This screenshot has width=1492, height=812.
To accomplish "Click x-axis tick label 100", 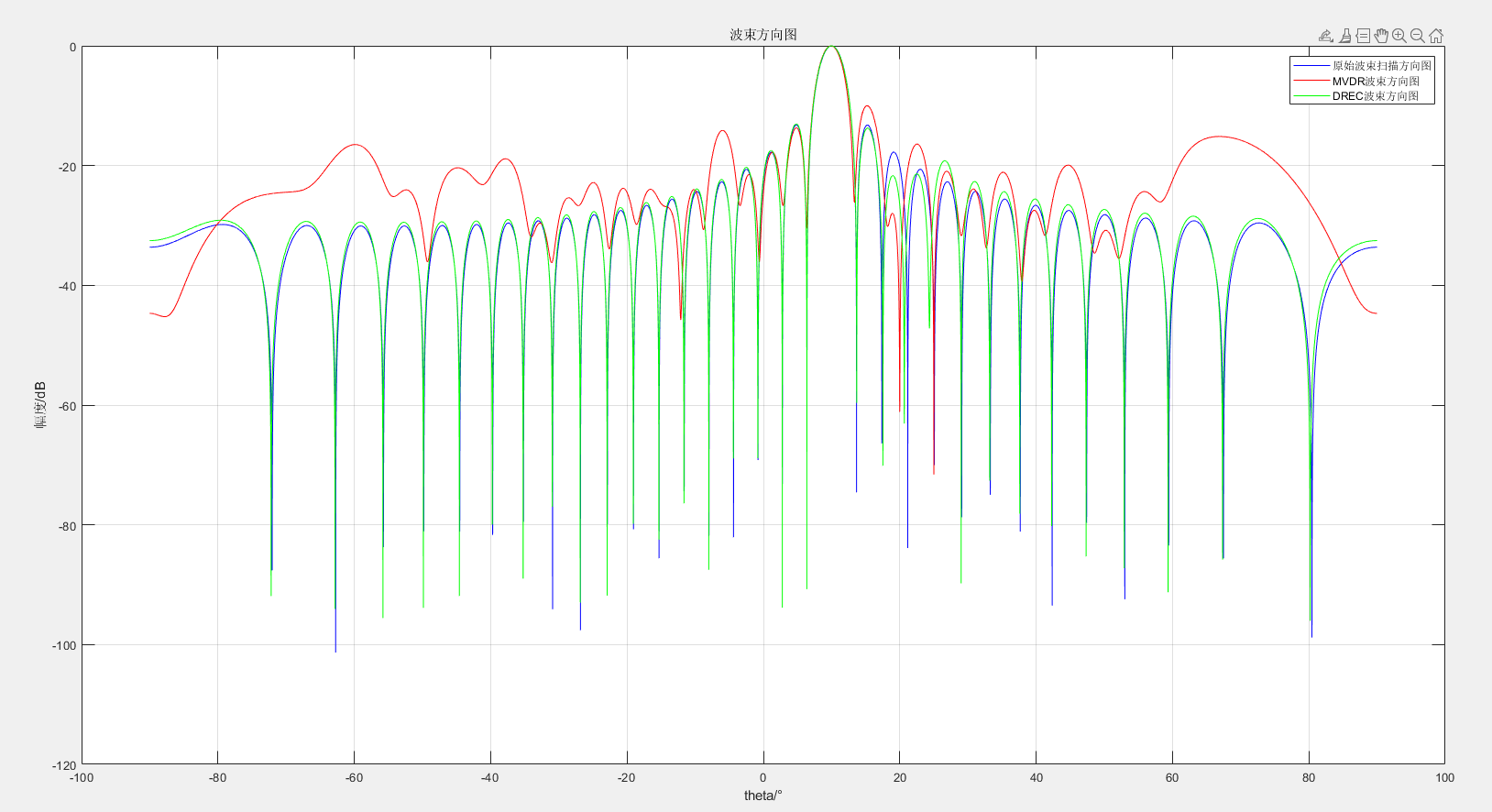I will coord(1445,777).
